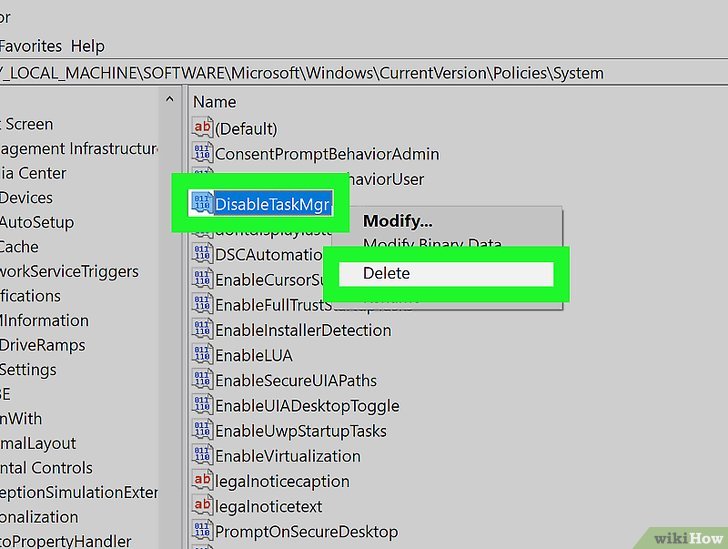Click the DisableTaskMgr value icon
728x549 pixels.
click(x=202, y=203)
